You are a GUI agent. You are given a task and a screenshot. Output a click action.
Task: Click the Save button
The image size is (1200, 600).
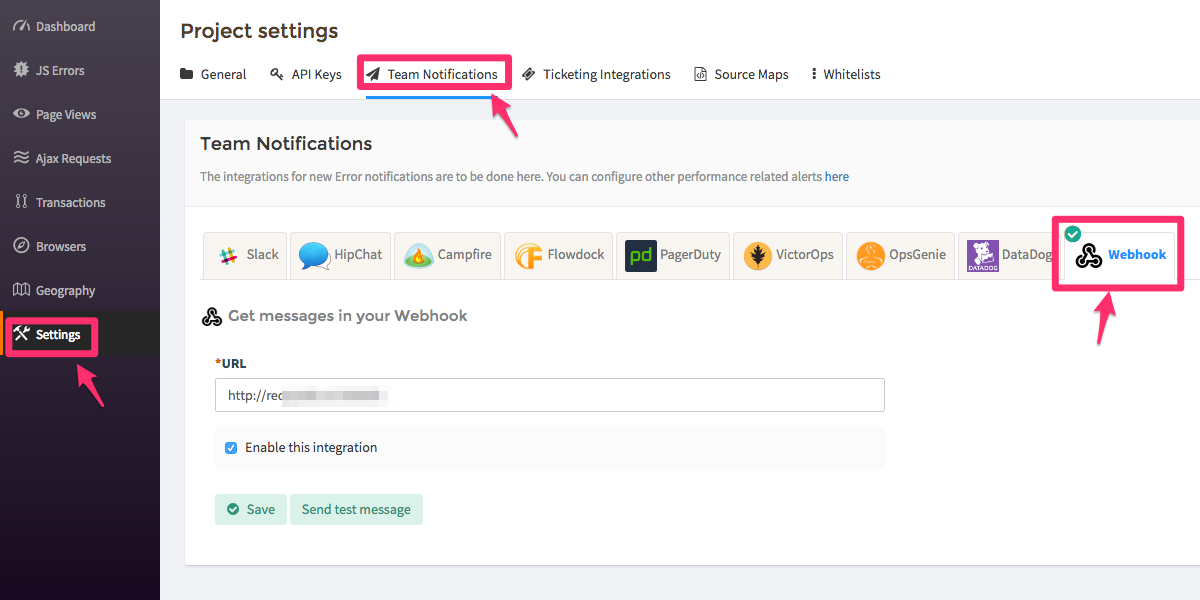tap(250, 509)
